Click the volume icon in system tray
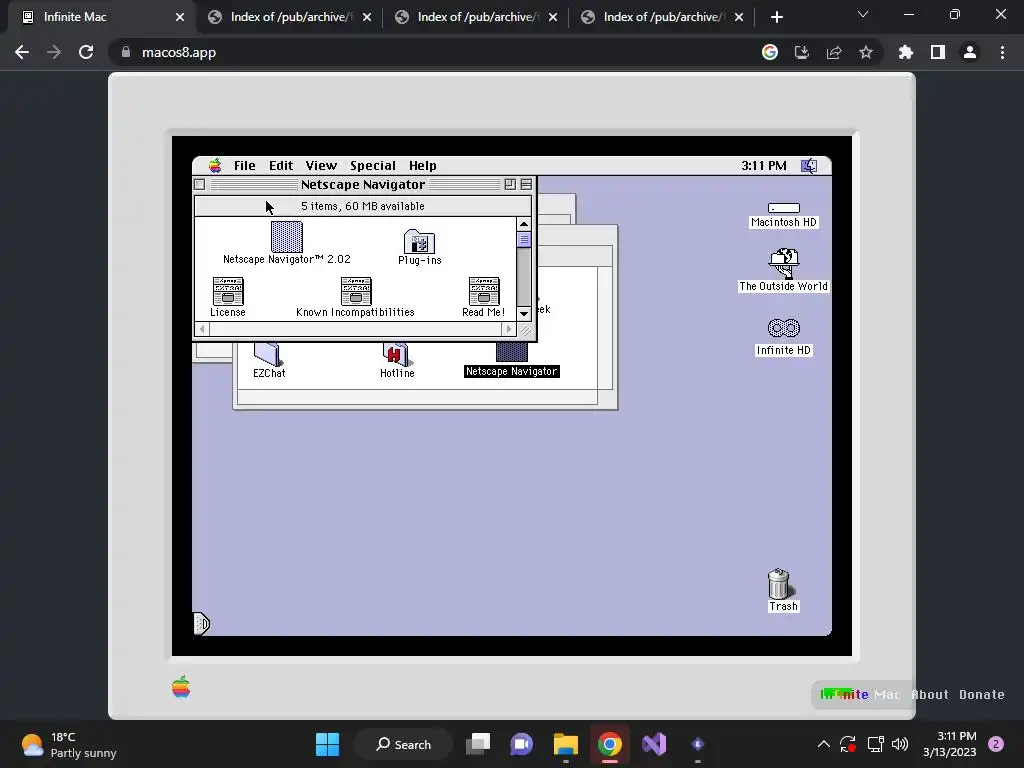The image size is (1024, 768). [900, 744]
